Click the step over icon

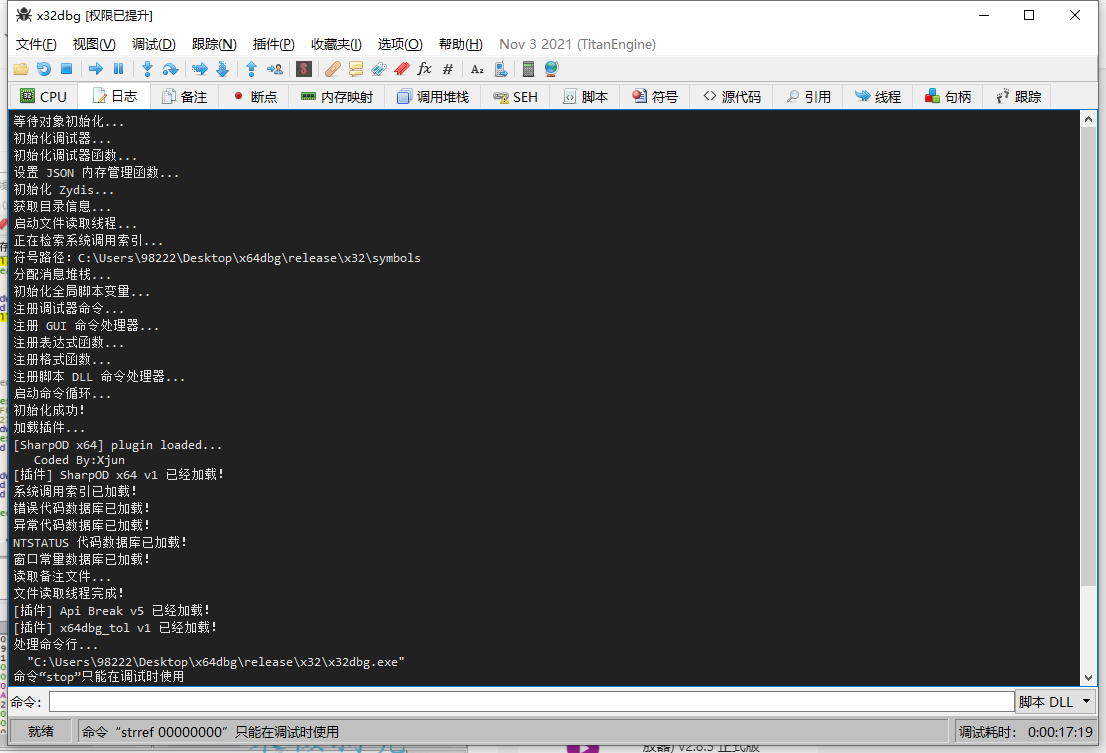click(170, 69)
